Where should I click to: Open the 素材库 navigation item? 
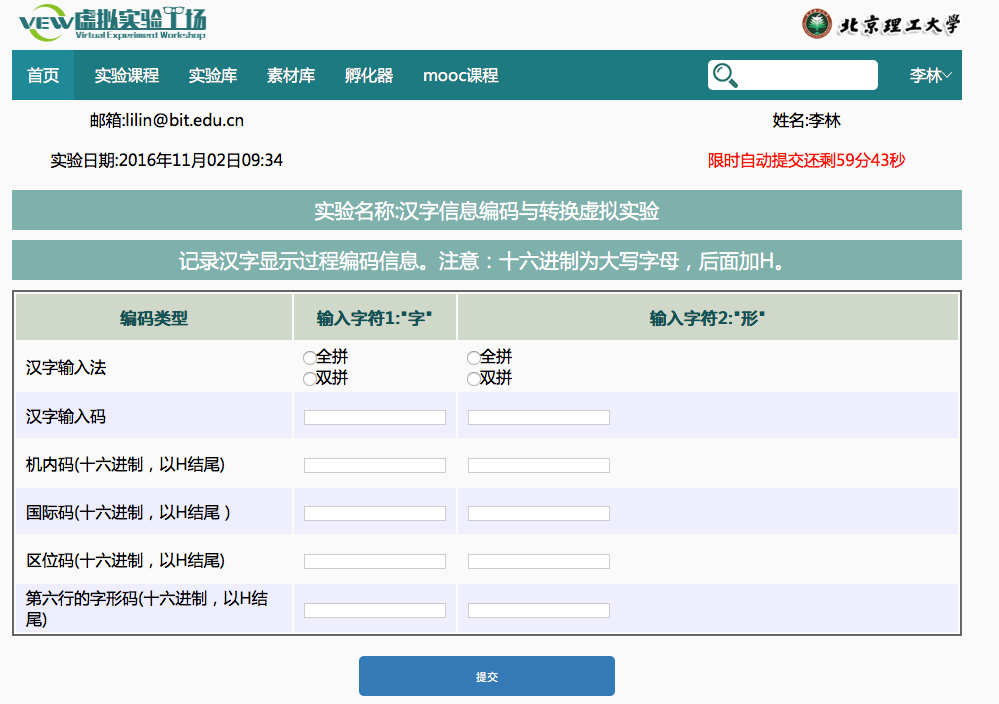[x=291, y=76]
